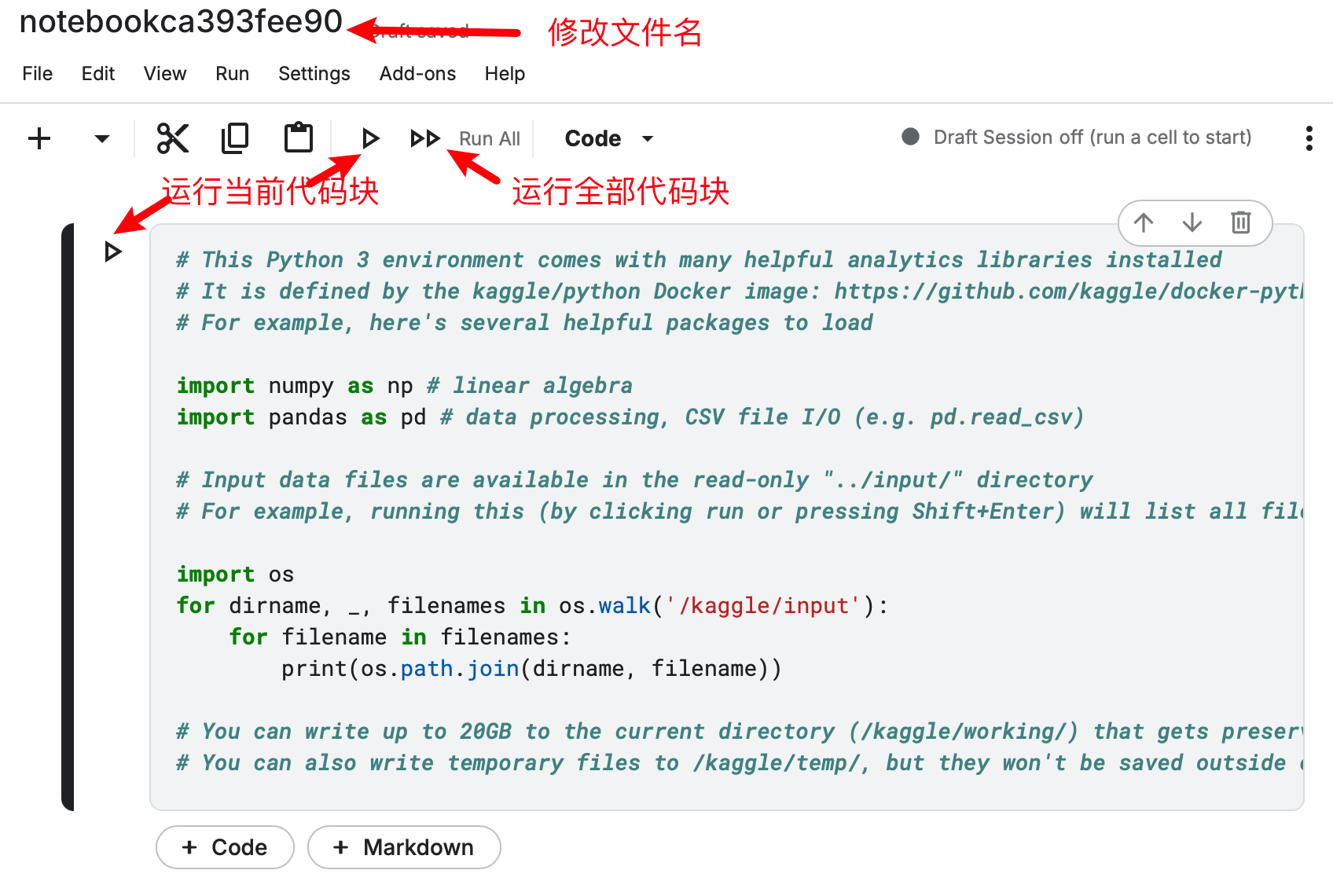Click the Draft Session off status
The width and height of the screenshot is (1333, 896).
(1092, 138)
